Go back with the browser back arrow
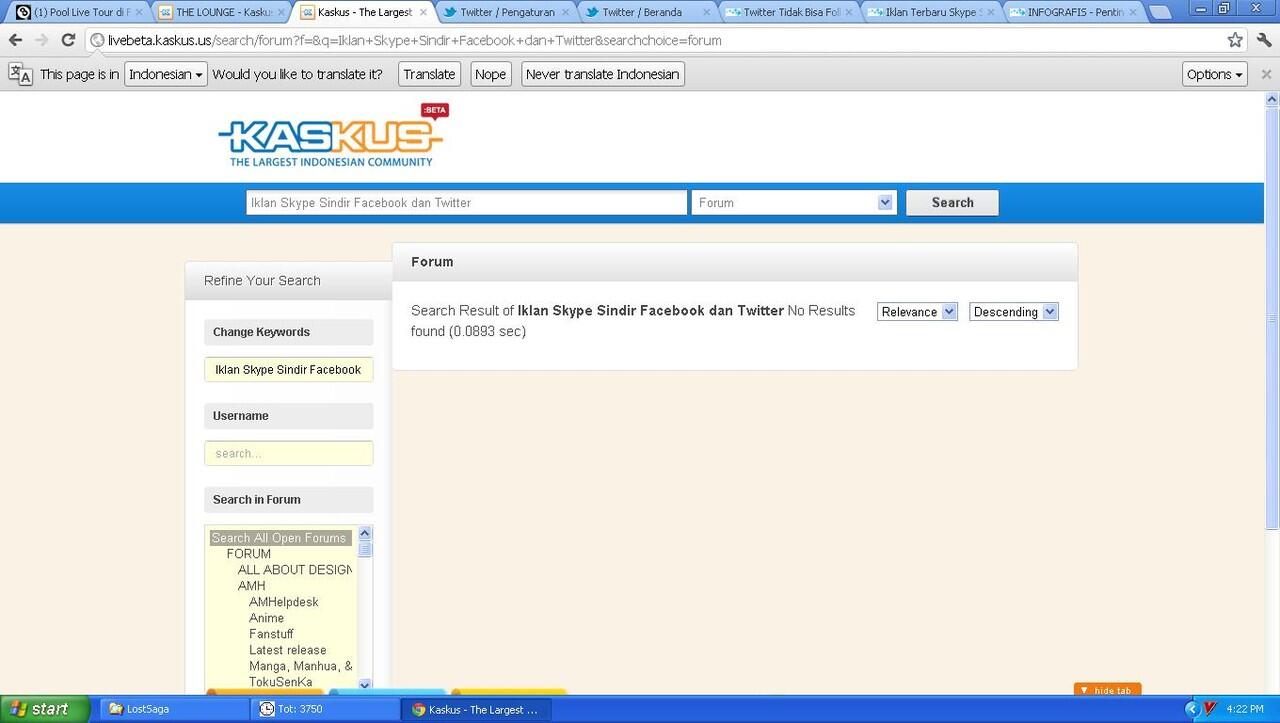The height and width of the screenshot is (723, 1280). (15, 40)
